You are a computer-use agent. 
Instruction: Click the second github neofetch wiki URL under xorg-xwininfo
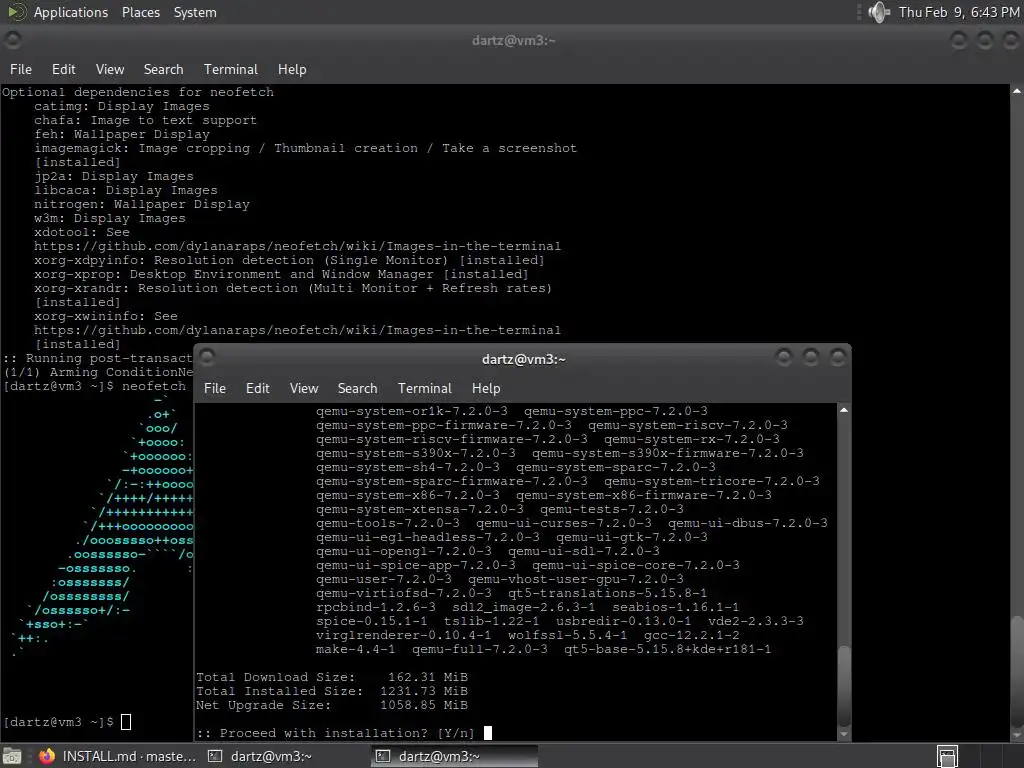(297, 330)
